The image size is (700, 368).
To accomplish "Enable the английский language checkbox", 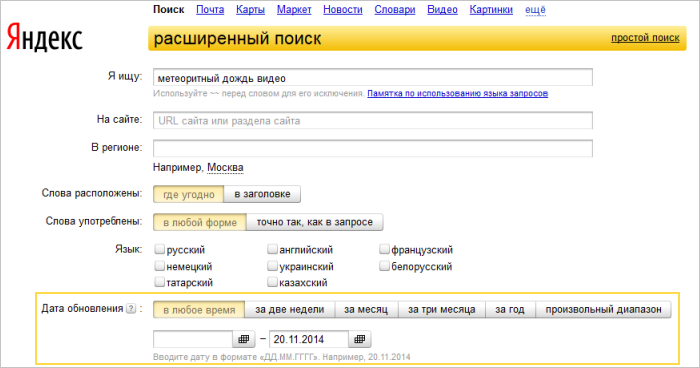I will (272, 249).
